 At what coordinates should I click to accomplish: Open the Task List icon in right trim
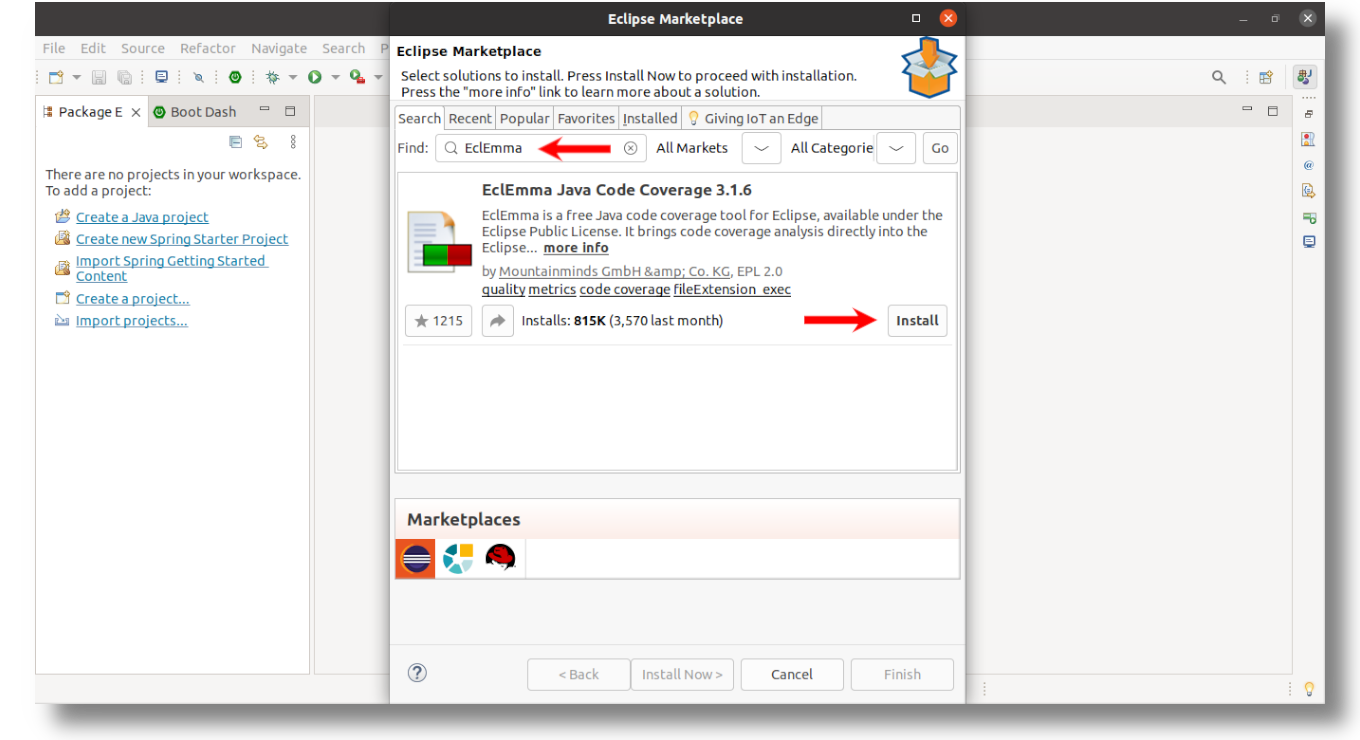(1309, 140)
